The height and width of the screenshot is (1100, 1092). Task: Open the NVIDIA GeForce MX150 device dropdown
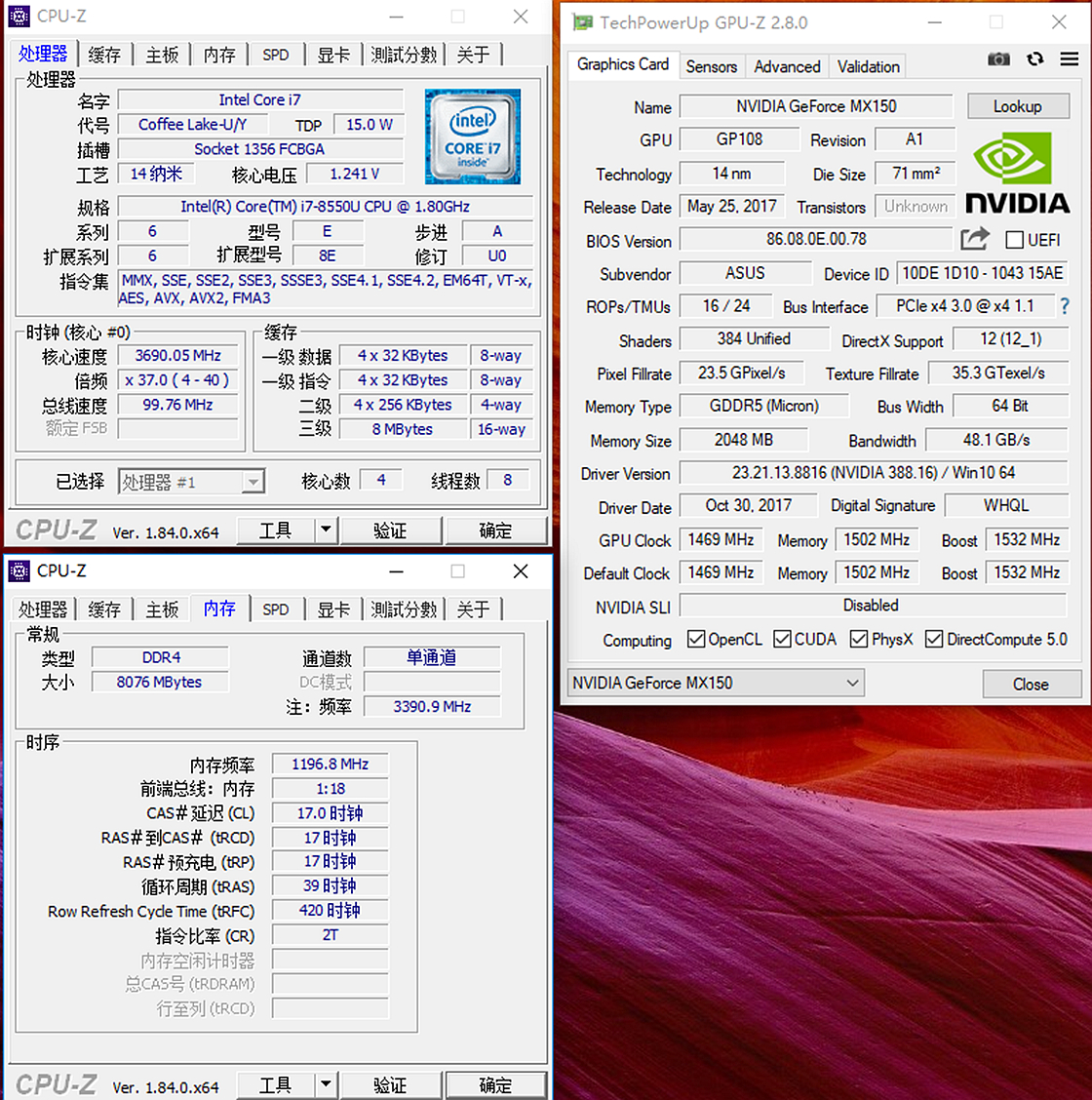(853, 683)
